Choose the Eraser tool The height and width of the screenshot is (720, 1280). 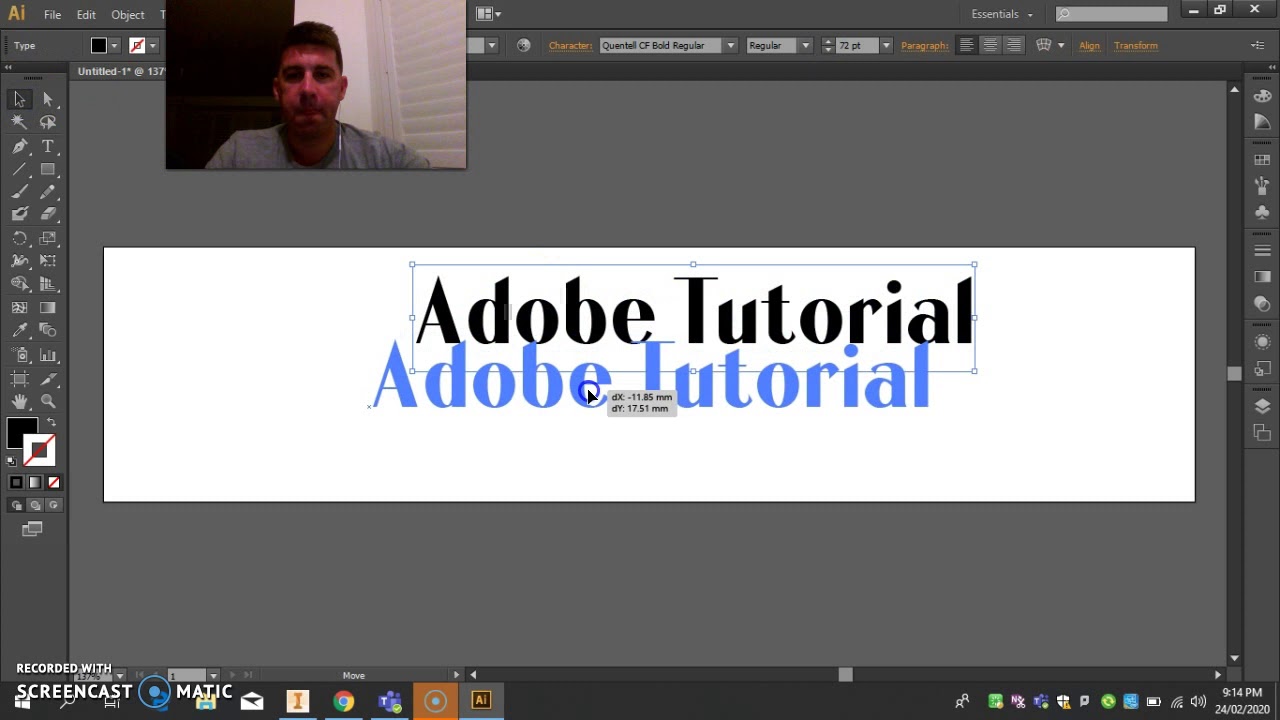(x=48, y=214)
